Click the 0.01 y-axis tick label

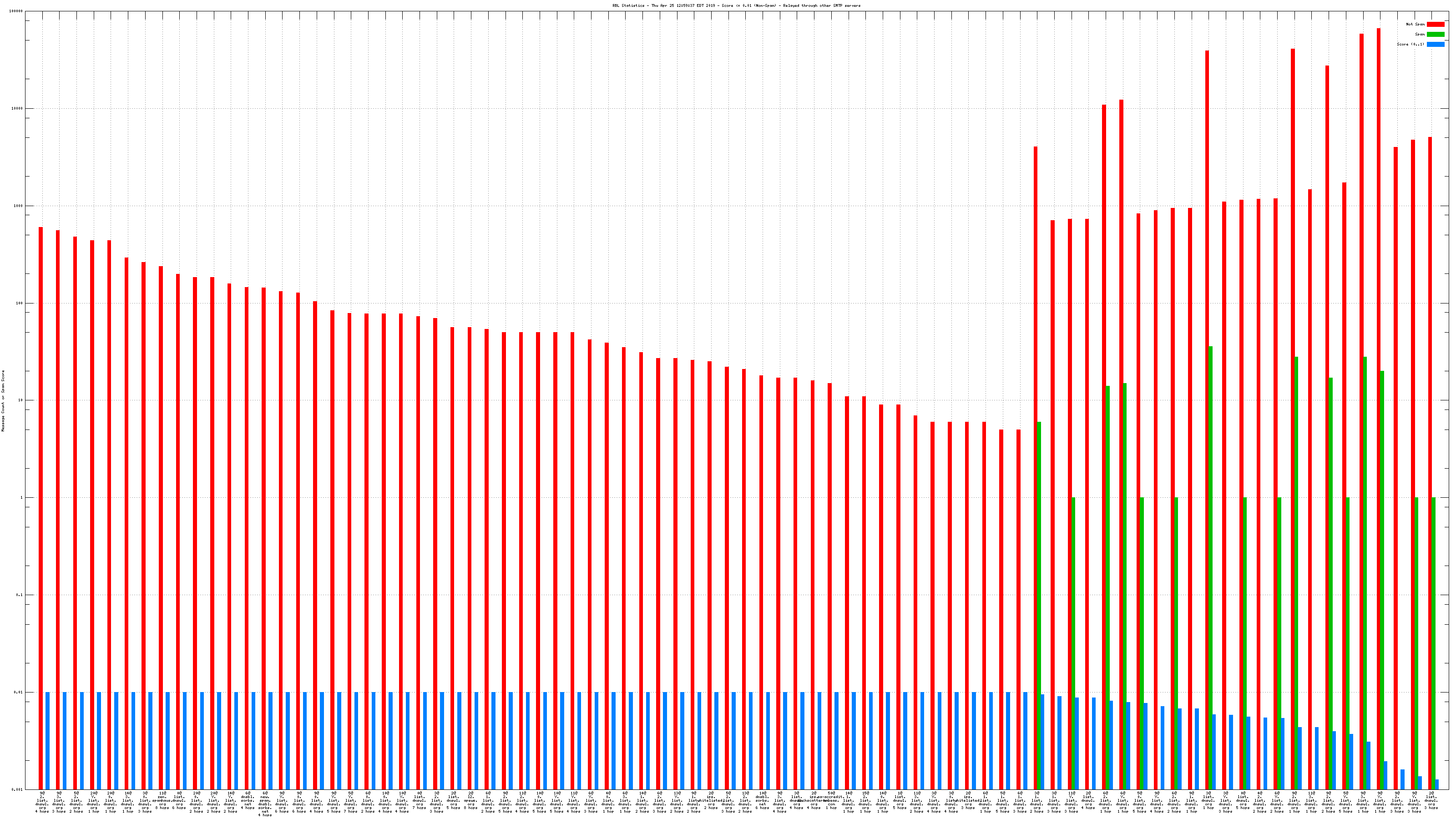pos(19,692)
